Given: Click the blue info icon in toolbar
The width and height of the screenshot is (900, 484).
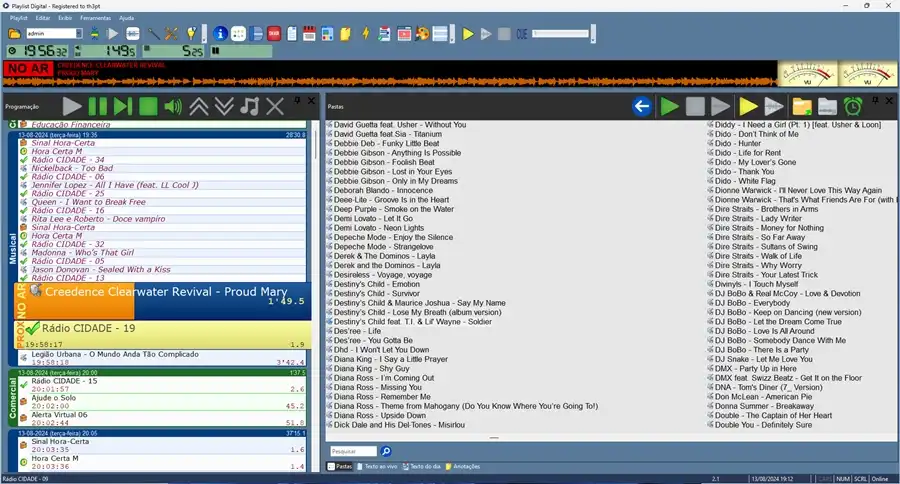Looking at the screenshot, I should [x=220, y=34].
